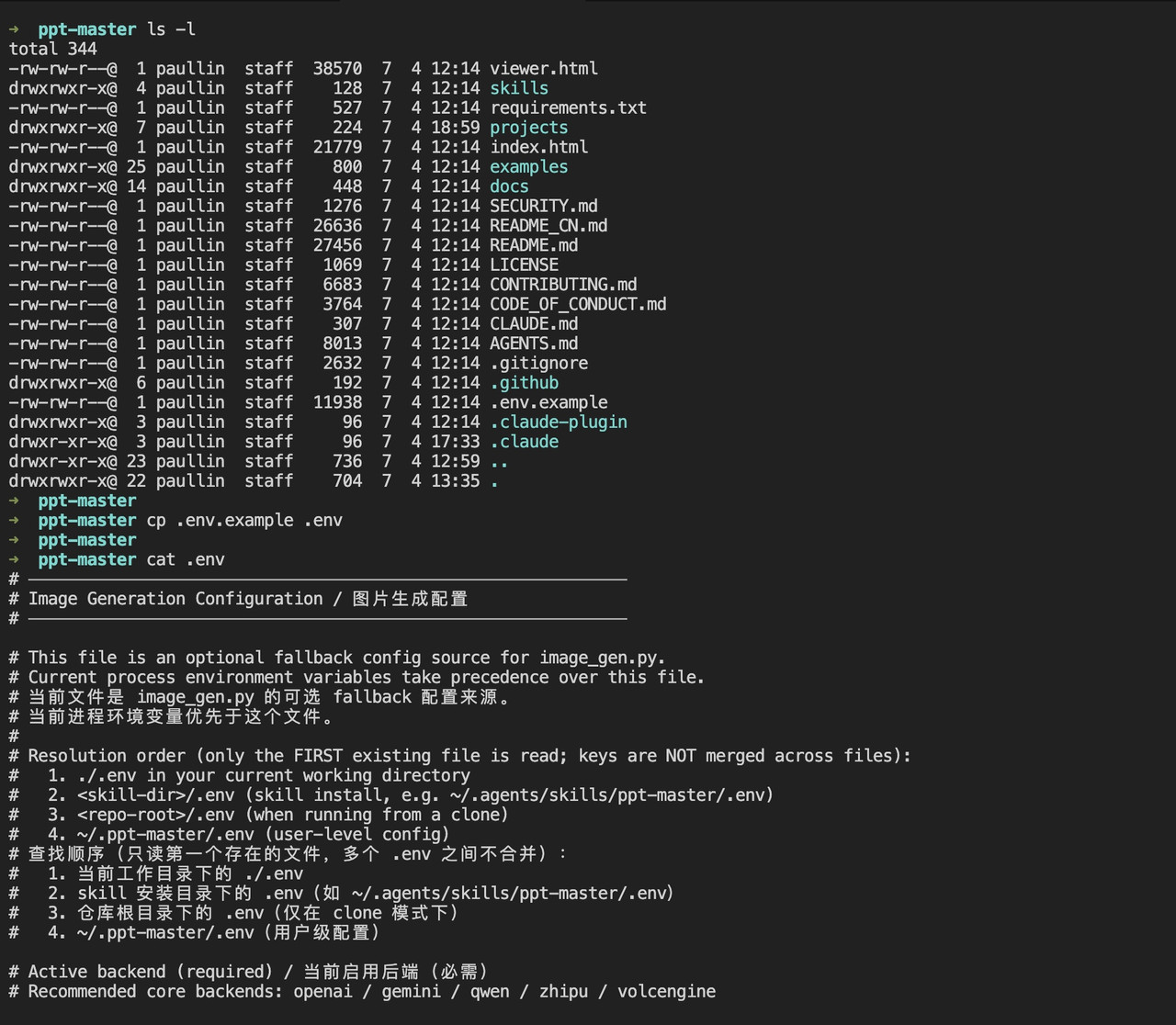
Task: Click the 'optional fallback config source' comment line
Action: click(337, 658)
